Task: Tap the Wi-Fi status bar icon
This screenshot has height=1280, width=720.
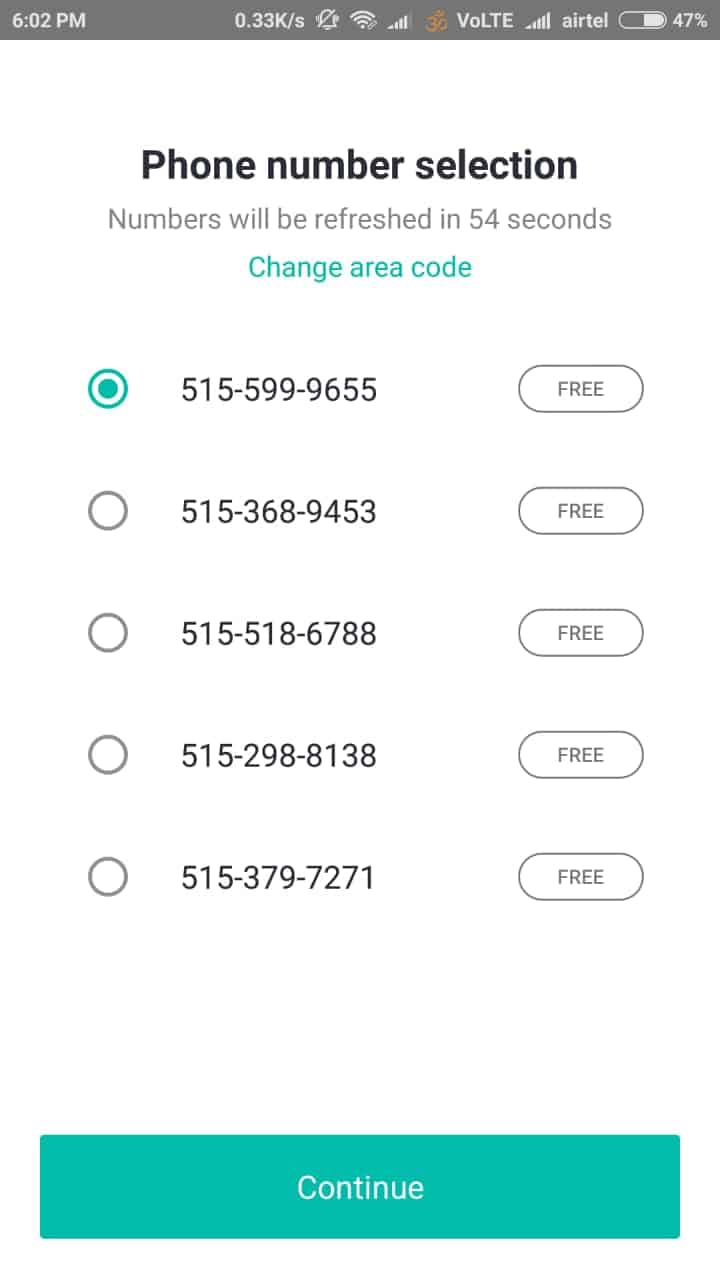Action: [x=363, y=20]
